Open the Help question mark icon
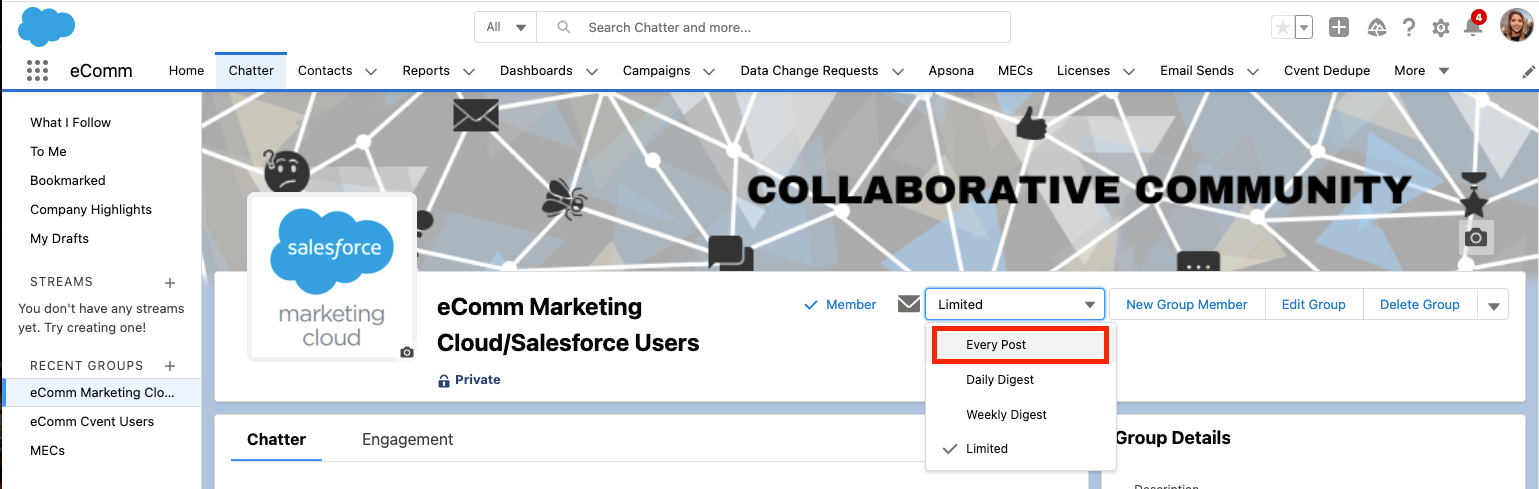The image size is (1539, 489). click(1409, 28)
